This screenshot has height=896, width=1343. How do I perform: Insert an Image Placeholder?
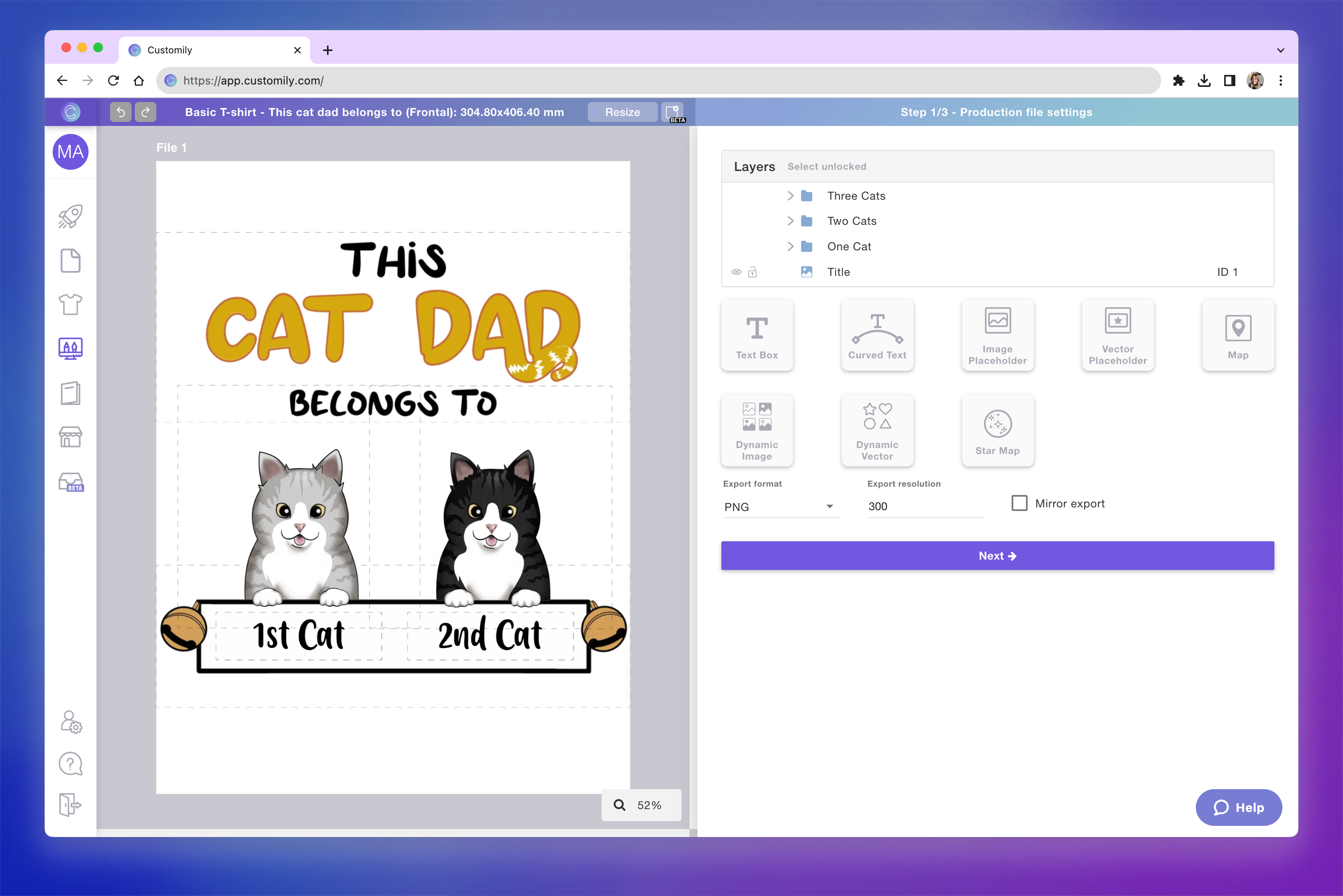point(997,335)
